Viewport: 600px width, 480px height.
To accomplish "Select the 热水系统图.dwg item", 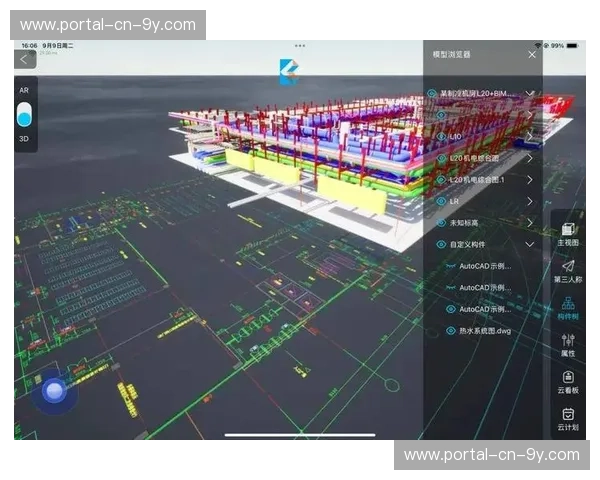I will tap(485, 330).
